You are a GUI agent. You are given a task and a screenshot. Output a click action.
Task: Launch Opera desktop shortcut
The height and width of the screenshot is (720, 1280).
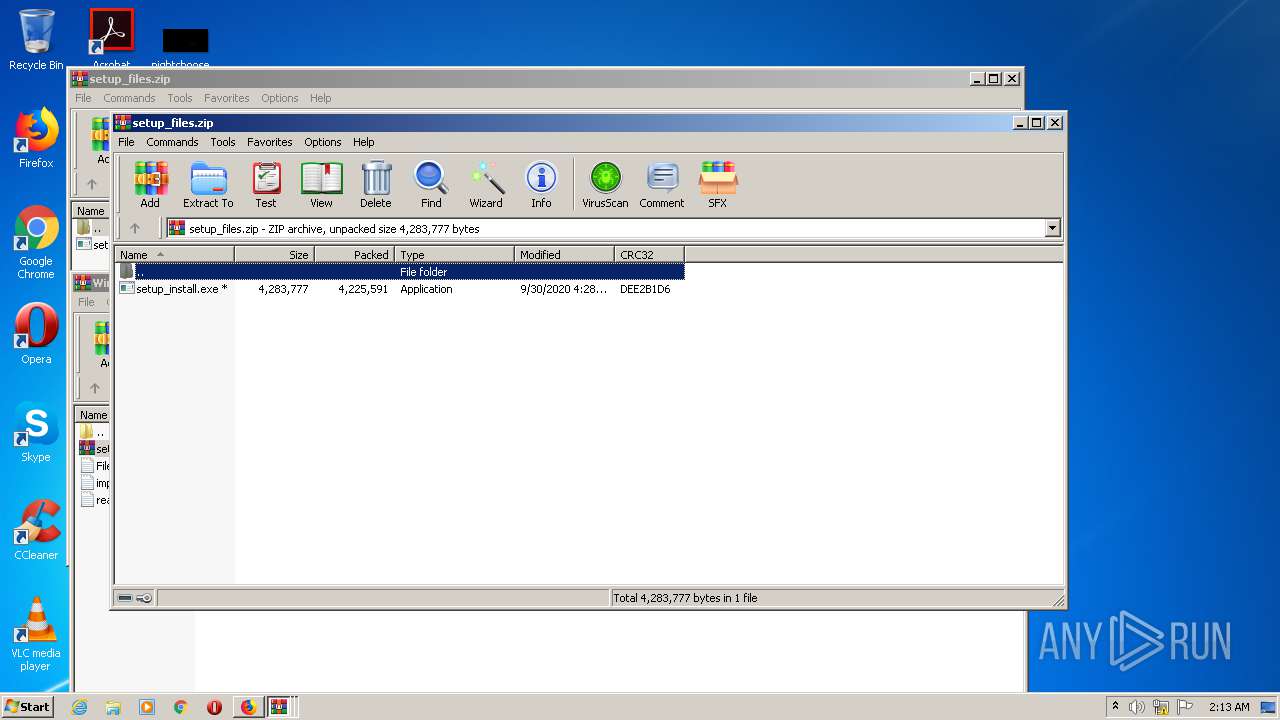(x=36, y=334)
